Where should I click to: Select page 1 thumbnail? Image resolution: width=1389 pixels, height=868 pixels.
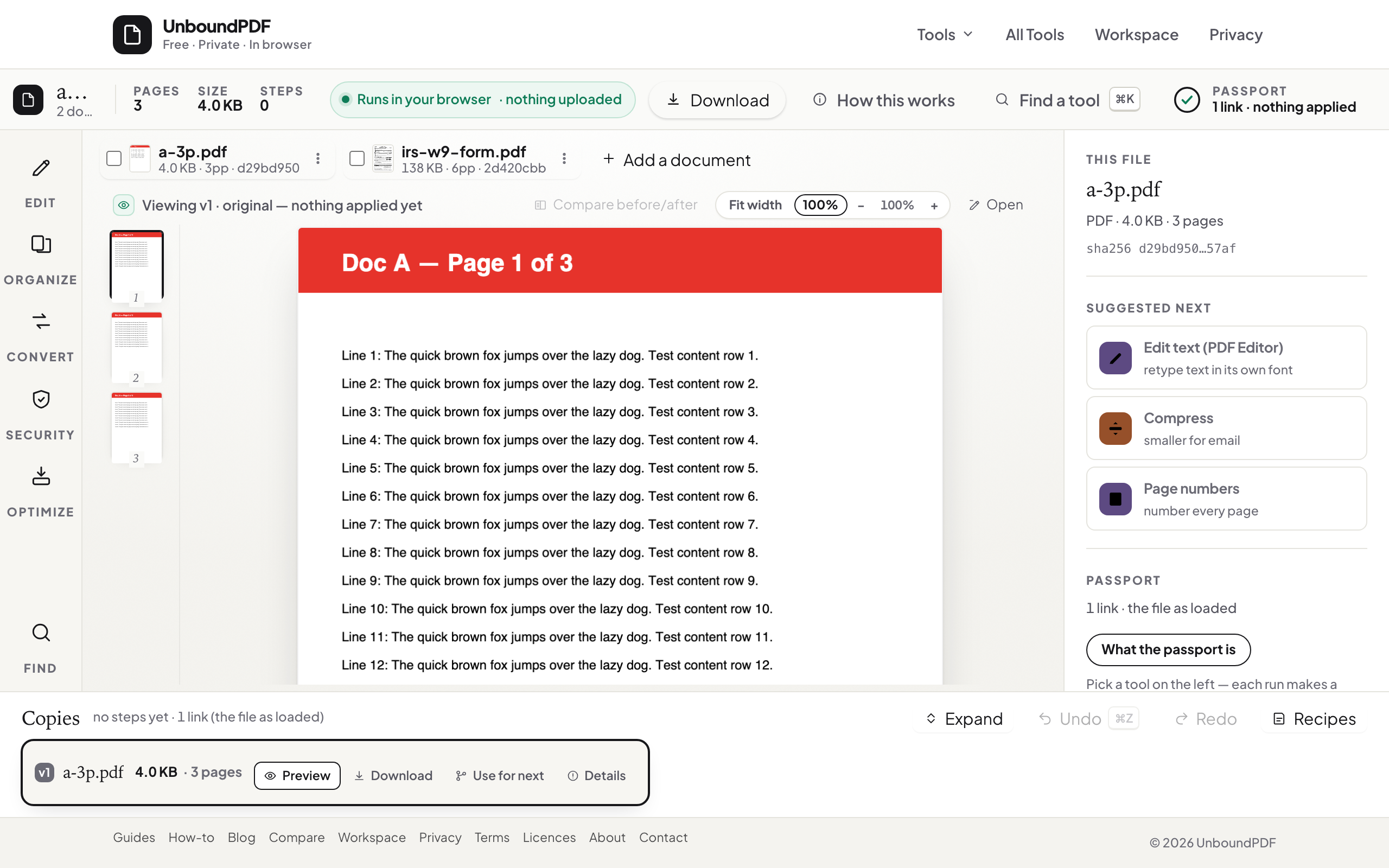(137, 266)
